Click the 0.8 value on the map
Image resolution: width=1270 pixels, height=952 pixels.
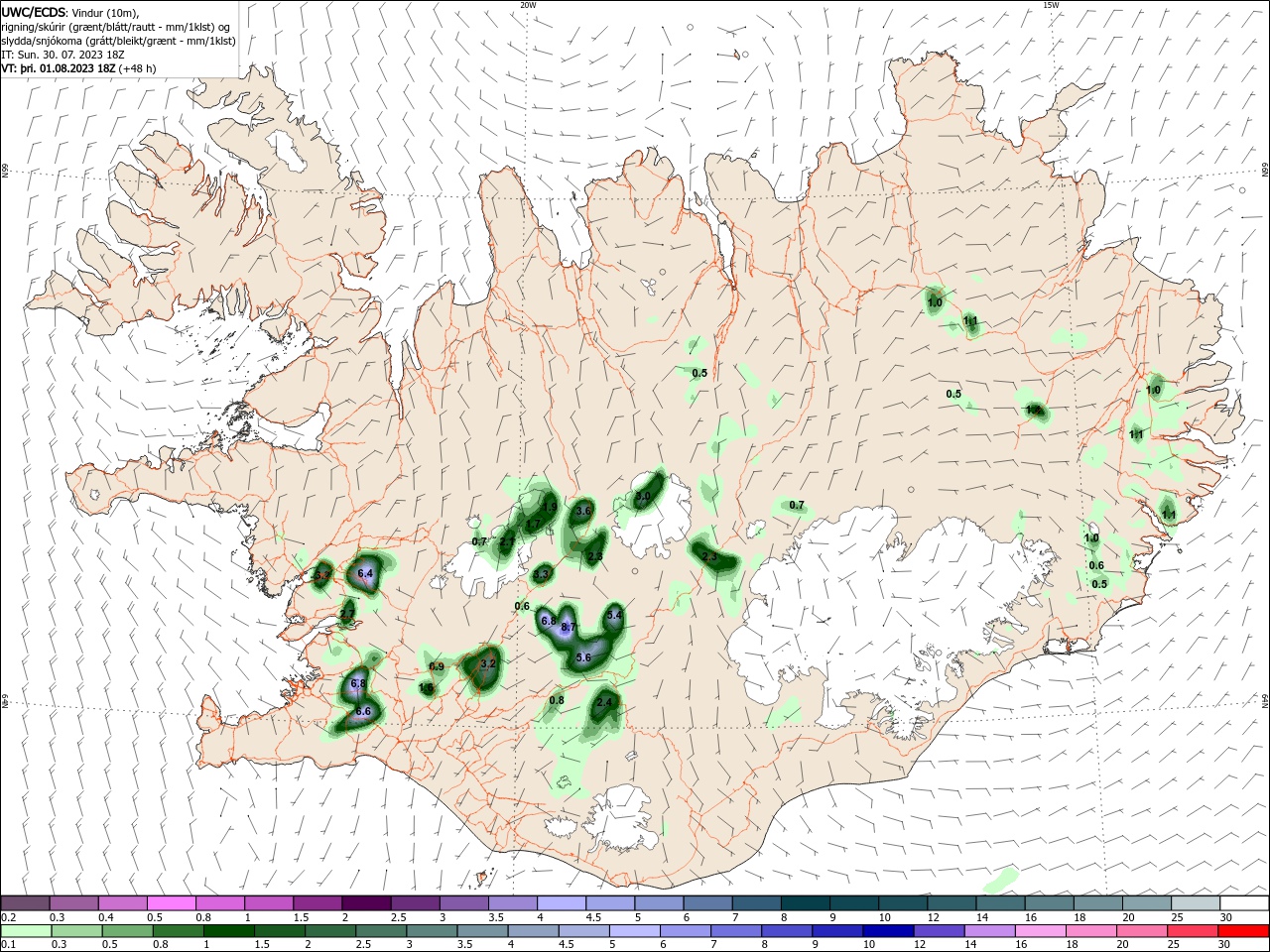(557, 700)
